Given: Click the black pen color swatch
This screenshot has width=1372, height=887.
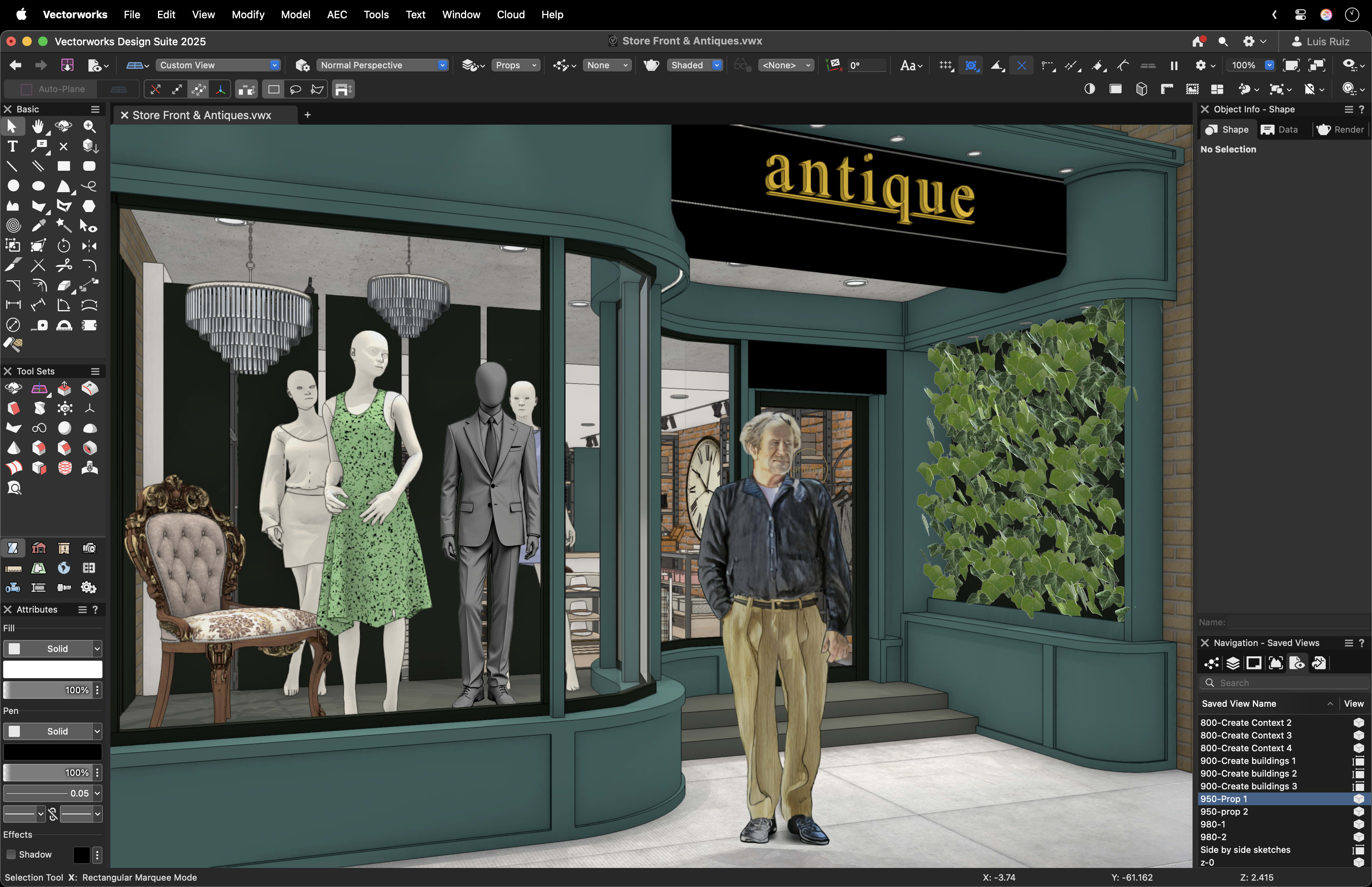Looking at the screenshot, I should coord(52,752).
